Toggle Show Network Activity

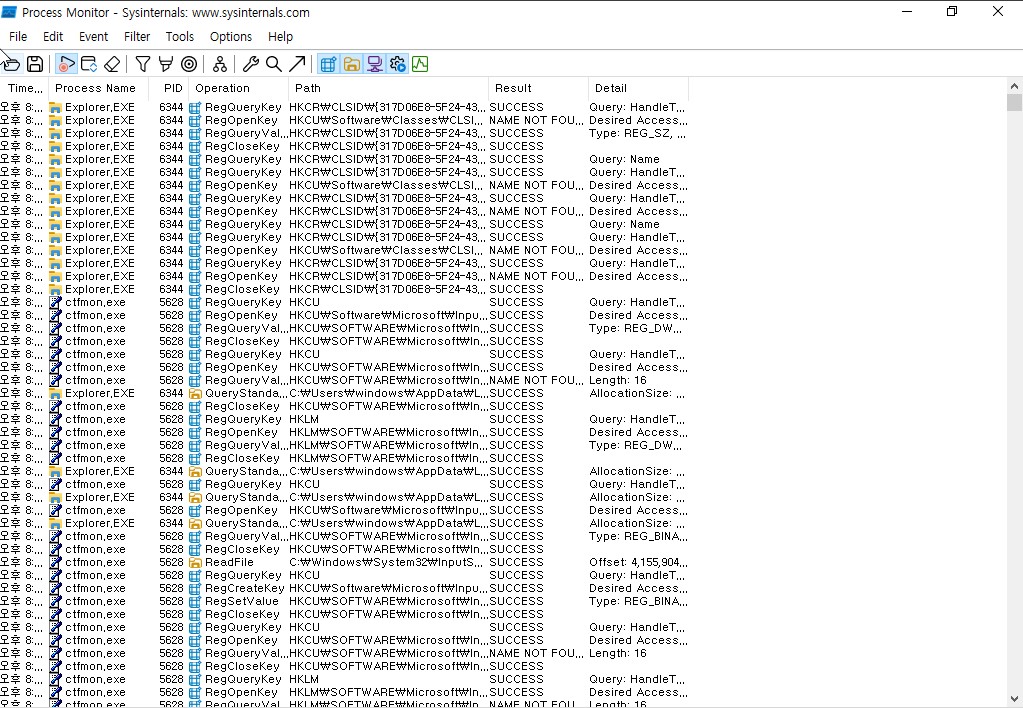click(374, 64)
